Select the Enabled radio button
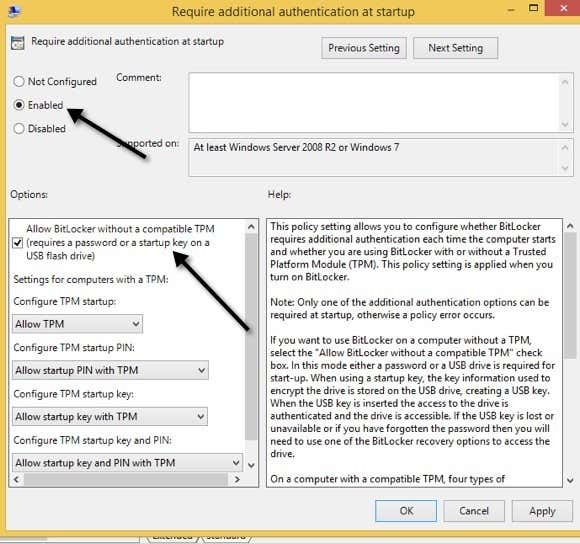This screenshot has height=544, width=580. click(x=19, y=105)
